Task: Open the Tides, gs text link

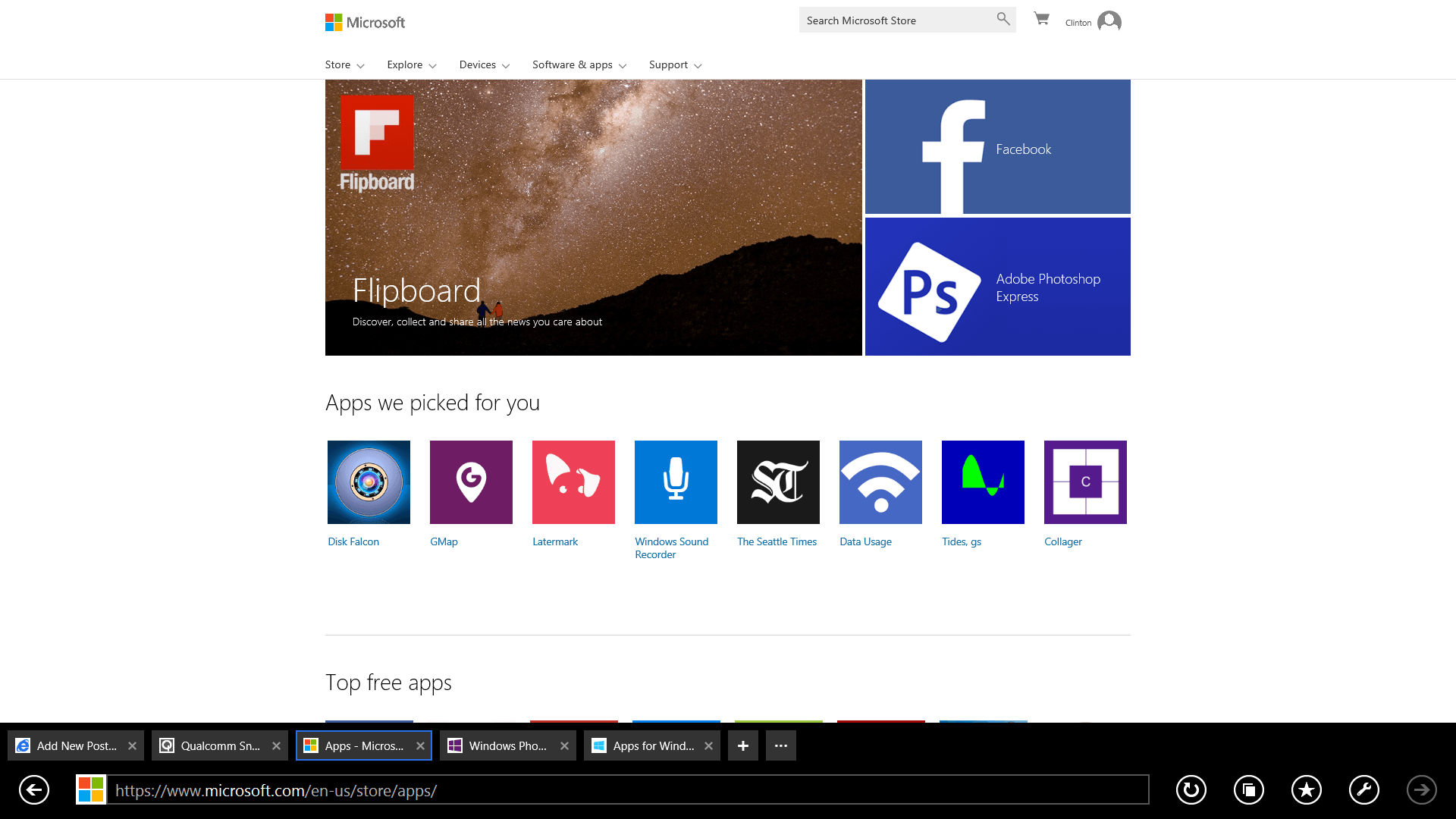Action: 962,541
